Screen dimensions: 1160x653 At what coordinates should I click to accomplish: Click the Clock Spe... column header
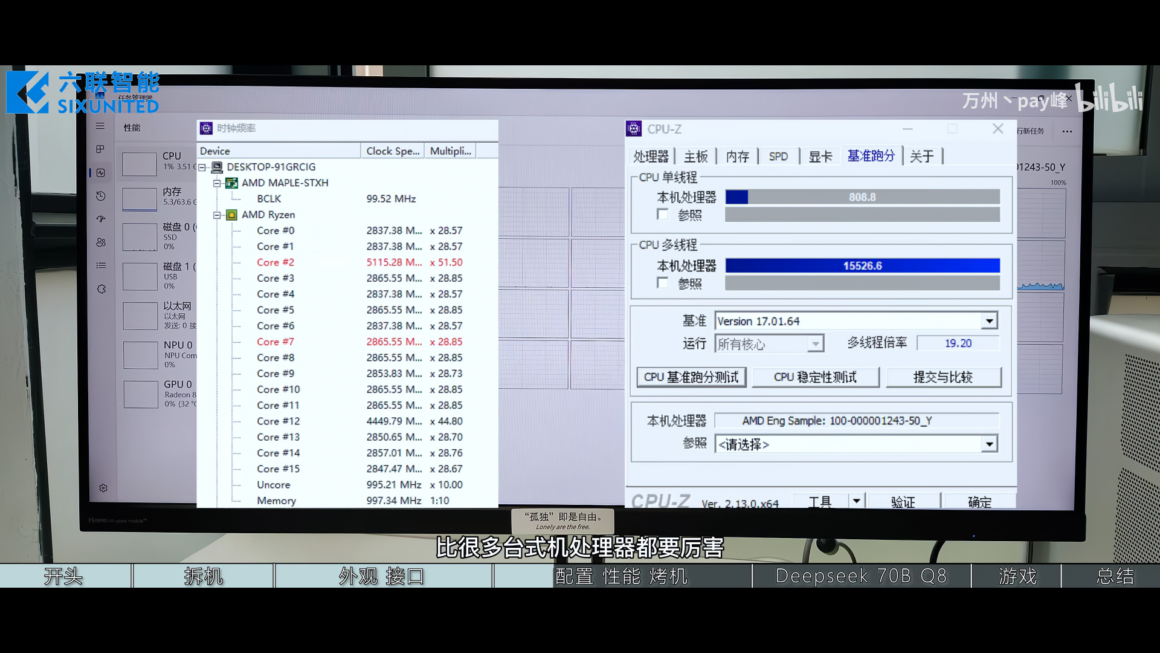tap(392, 151)
